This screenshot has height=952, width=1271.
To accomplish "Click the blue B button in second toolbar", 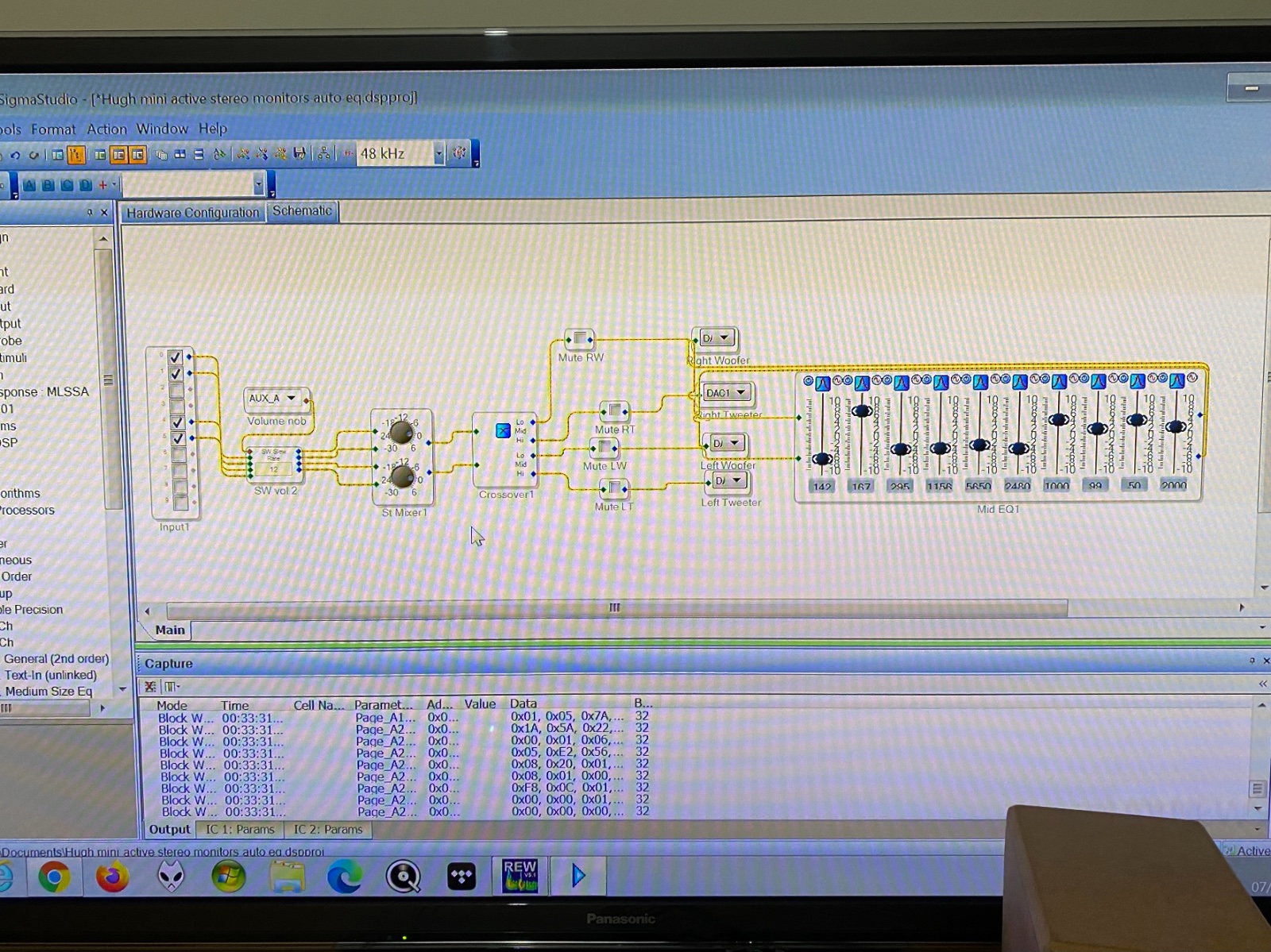I will (48, 185).
